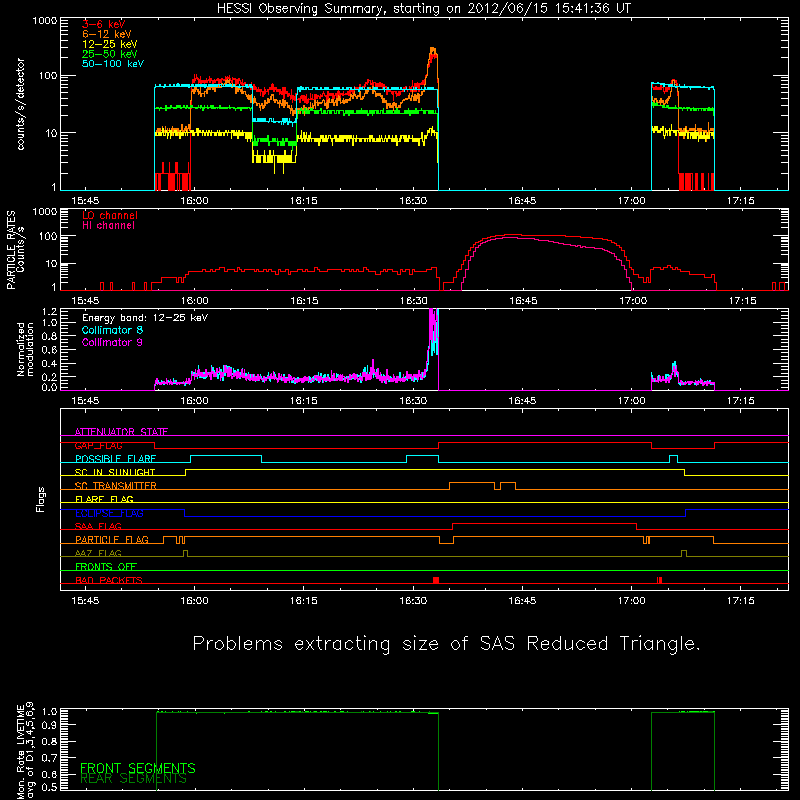Select the 'REAR SEGMENTS' legend label

click(134, 779)
